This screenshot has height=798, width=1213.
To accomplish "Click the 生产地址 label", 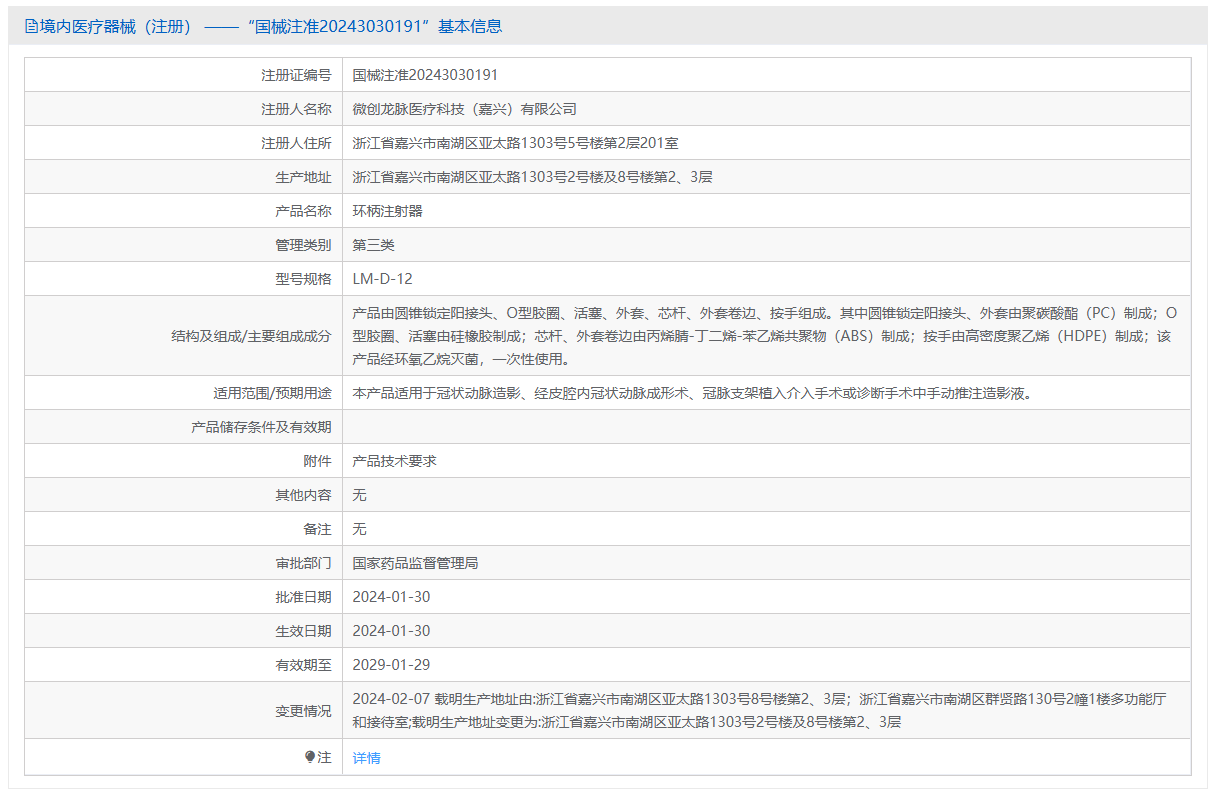I will pyautogui.click(x=303, y=177).
